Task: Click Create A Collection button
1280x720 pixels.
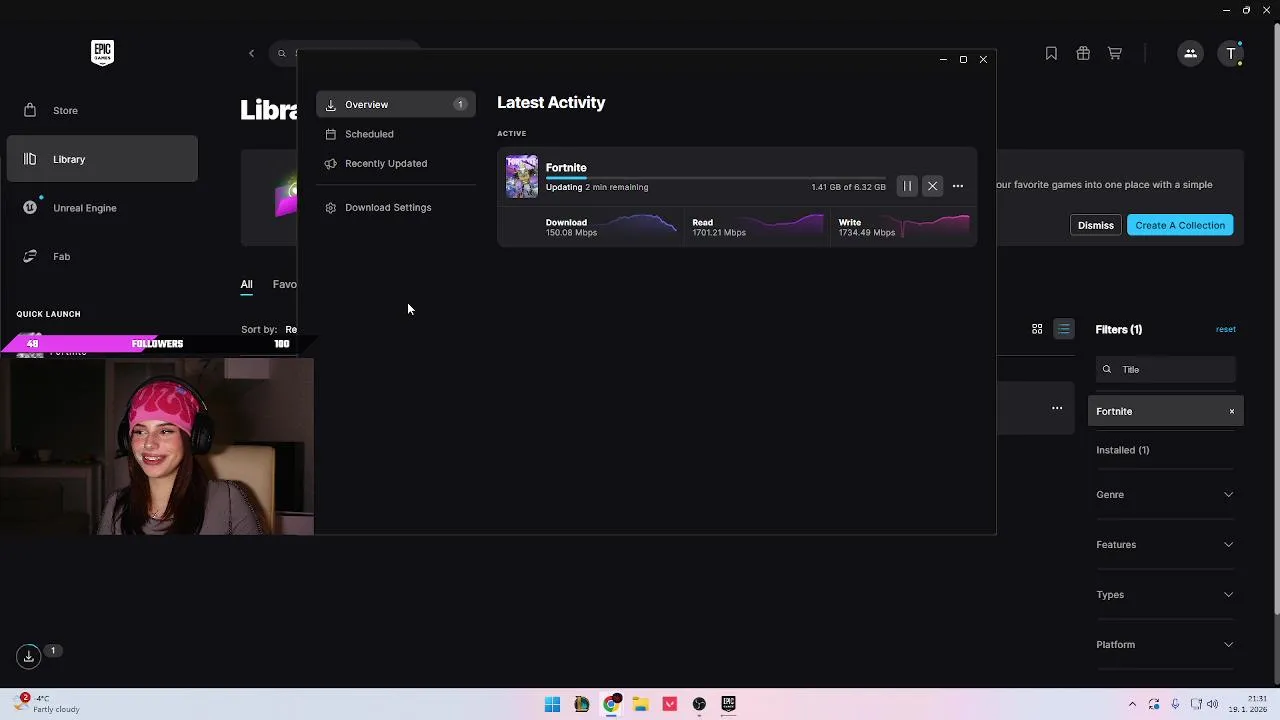Action: (1180, 225)
